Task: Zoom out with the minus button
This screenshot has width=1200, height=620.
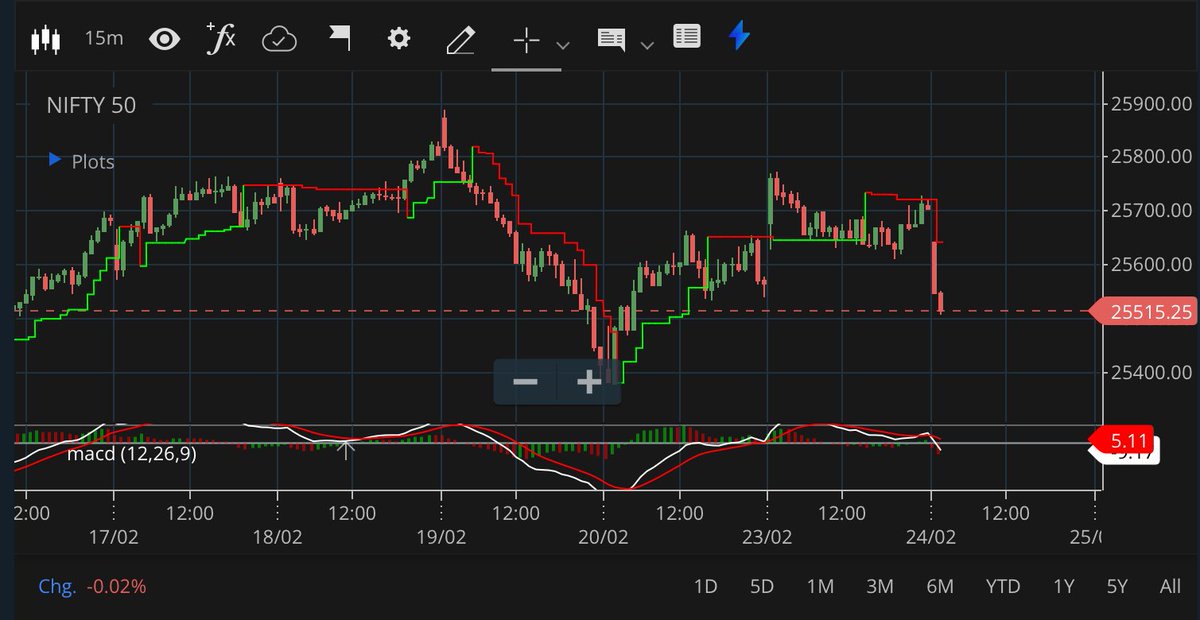Action: point(526,382)
